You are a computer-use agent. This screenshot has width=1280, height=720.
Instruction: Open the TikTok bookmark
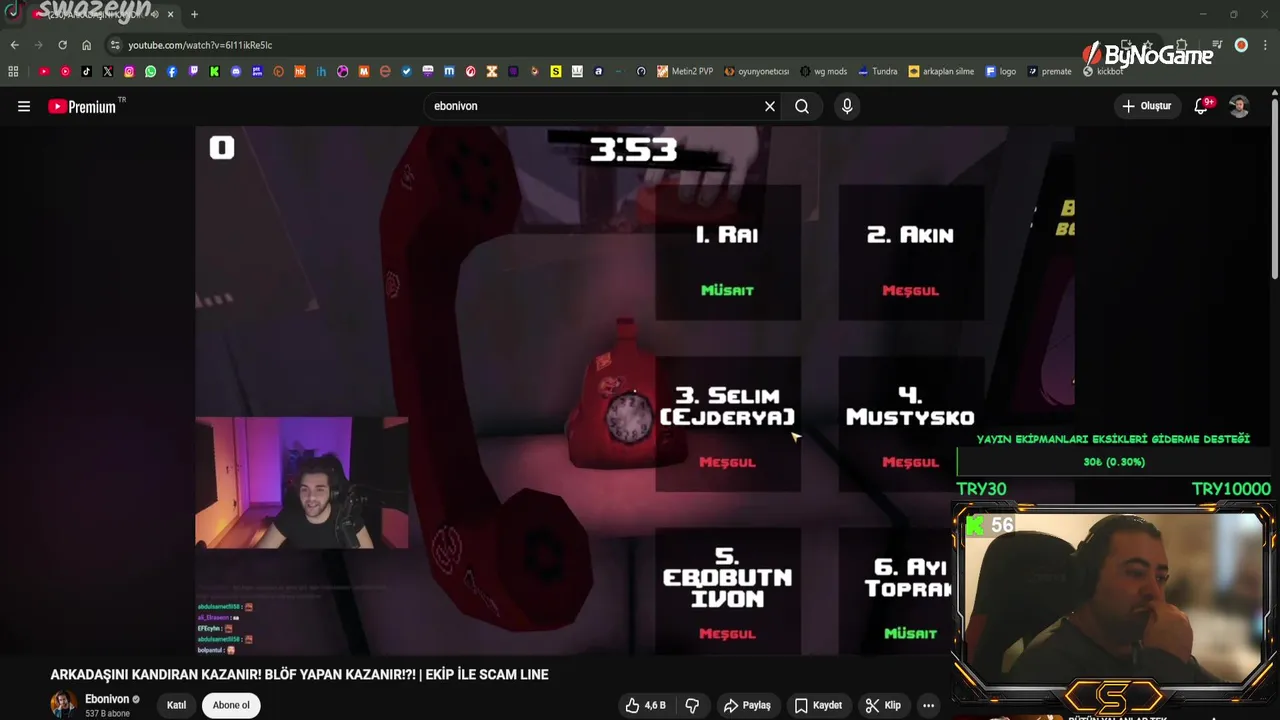click(86, 72)
